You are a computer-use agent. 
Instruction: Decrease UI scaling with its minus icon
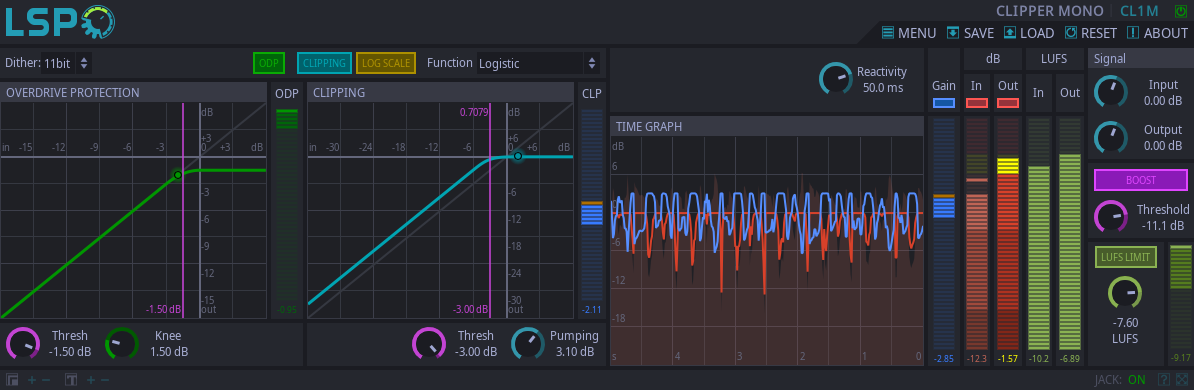point(46,379)
